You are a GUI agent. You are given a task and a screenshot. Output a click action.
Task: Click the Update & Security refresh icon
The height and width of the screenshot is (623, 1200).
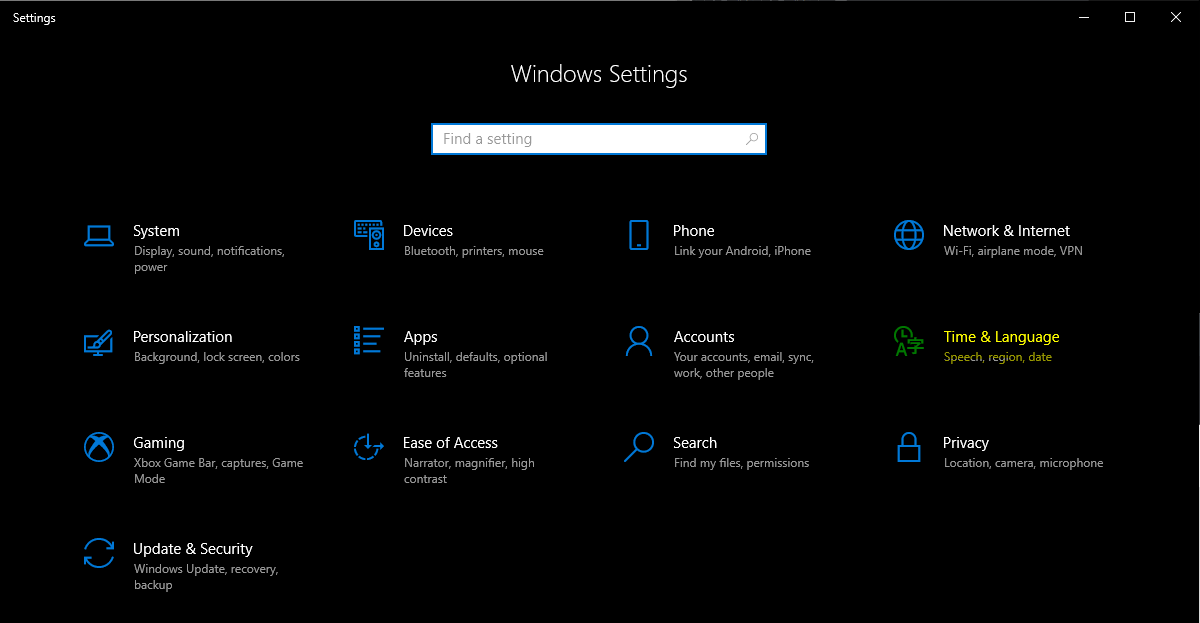pos(99,553)
